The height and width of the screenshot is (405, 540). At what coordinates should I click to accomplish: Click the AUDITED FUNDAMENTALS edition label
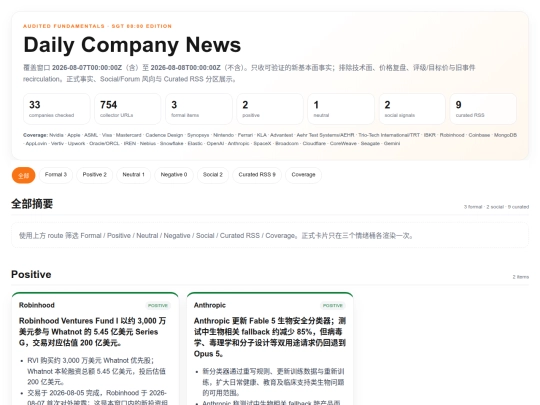(97, 26)
